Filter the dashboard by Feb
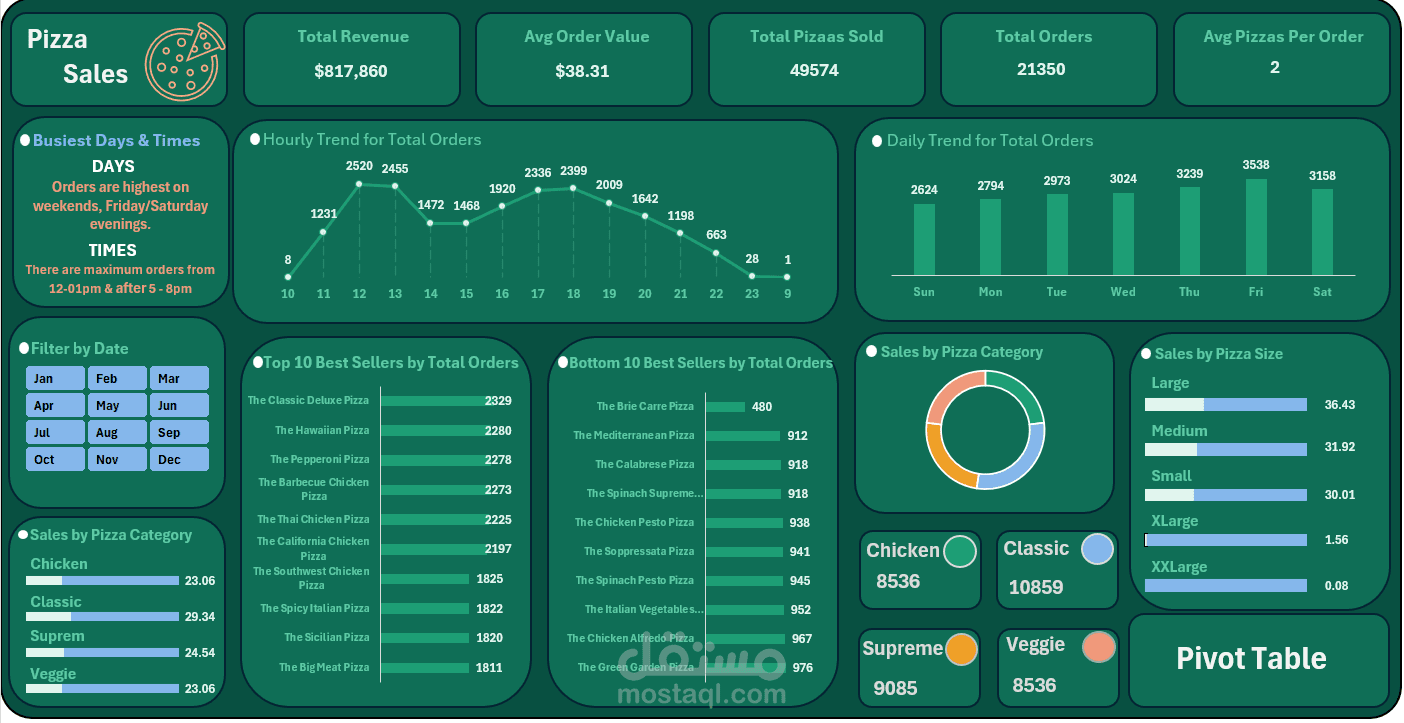Screen dimensions: 1404x723 tap(117, 378)
